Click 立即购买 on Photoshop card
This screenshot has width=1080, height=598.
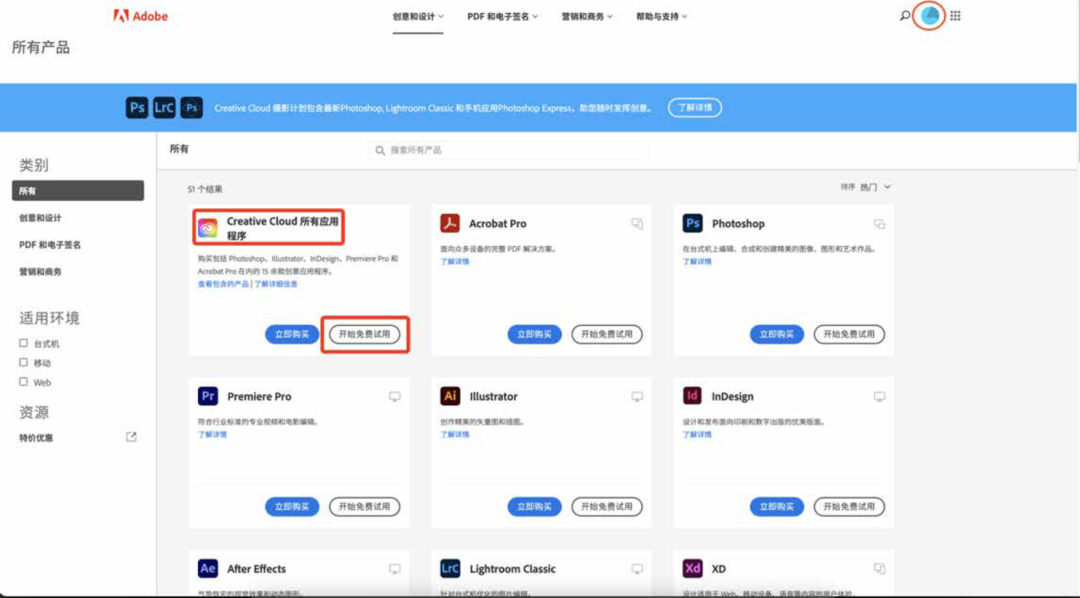tap(777, 334)
